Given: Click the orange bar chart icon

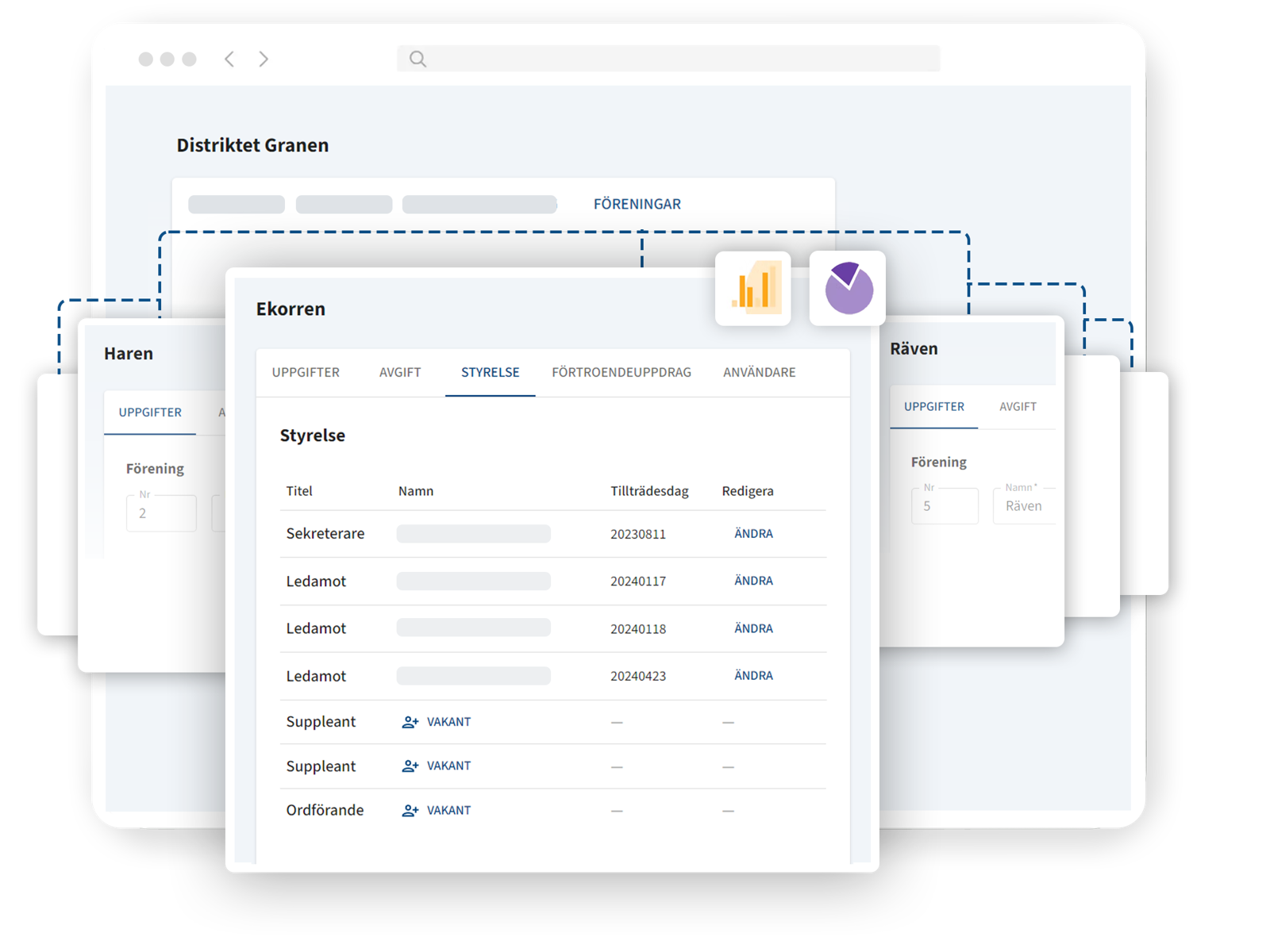Looking at the screenshot, I should [x=753, y=288].
